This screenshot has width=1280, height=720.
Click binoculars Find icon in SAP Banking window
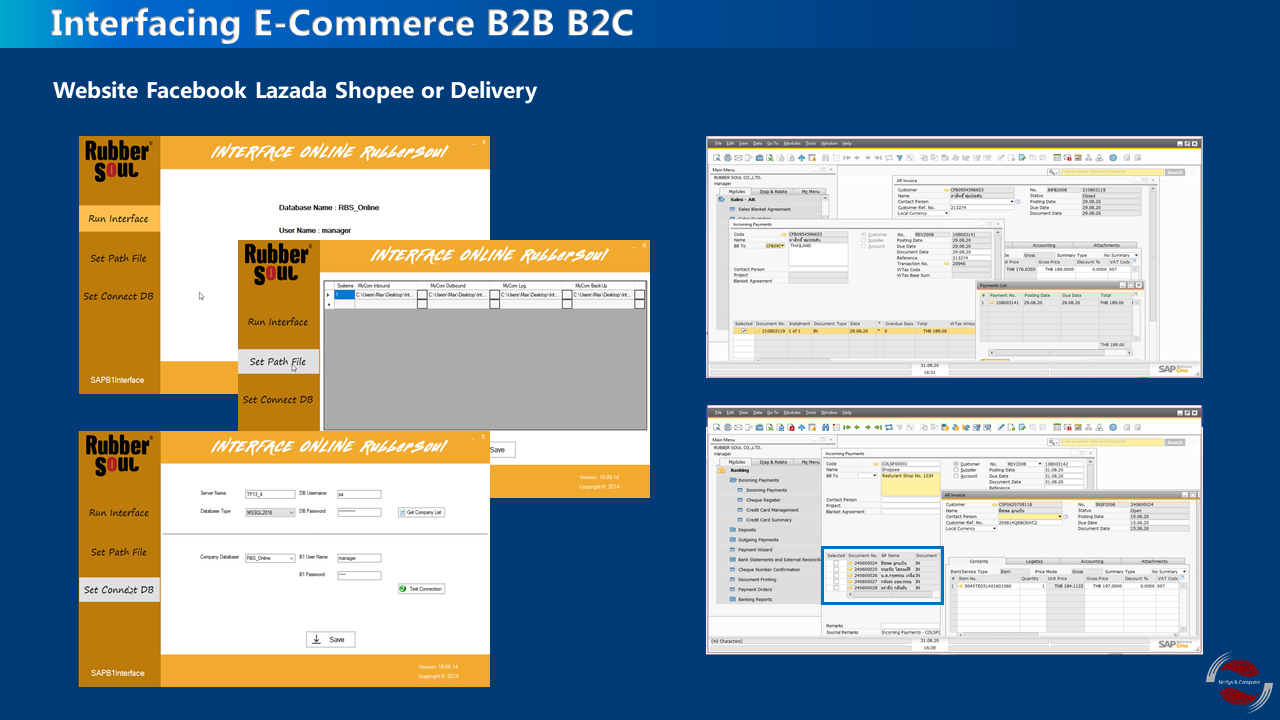(825, 425)
